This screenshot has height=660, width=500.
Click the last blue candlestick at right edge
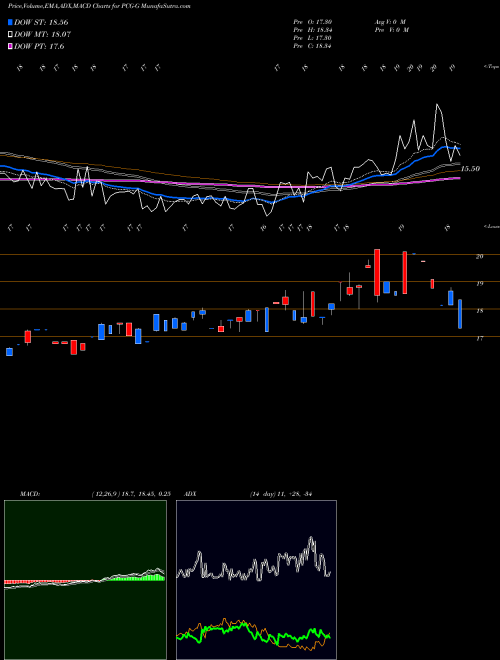tap(460, 314)
